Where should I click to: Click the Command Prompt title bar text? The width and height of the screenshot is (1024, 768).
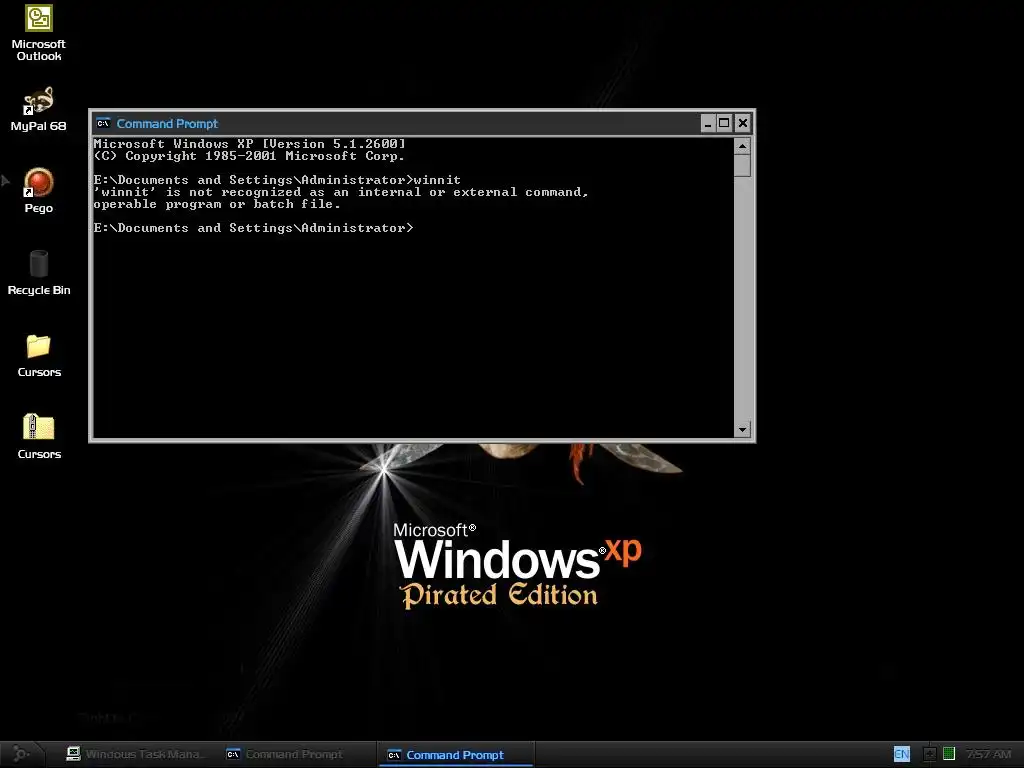[167, 123]
